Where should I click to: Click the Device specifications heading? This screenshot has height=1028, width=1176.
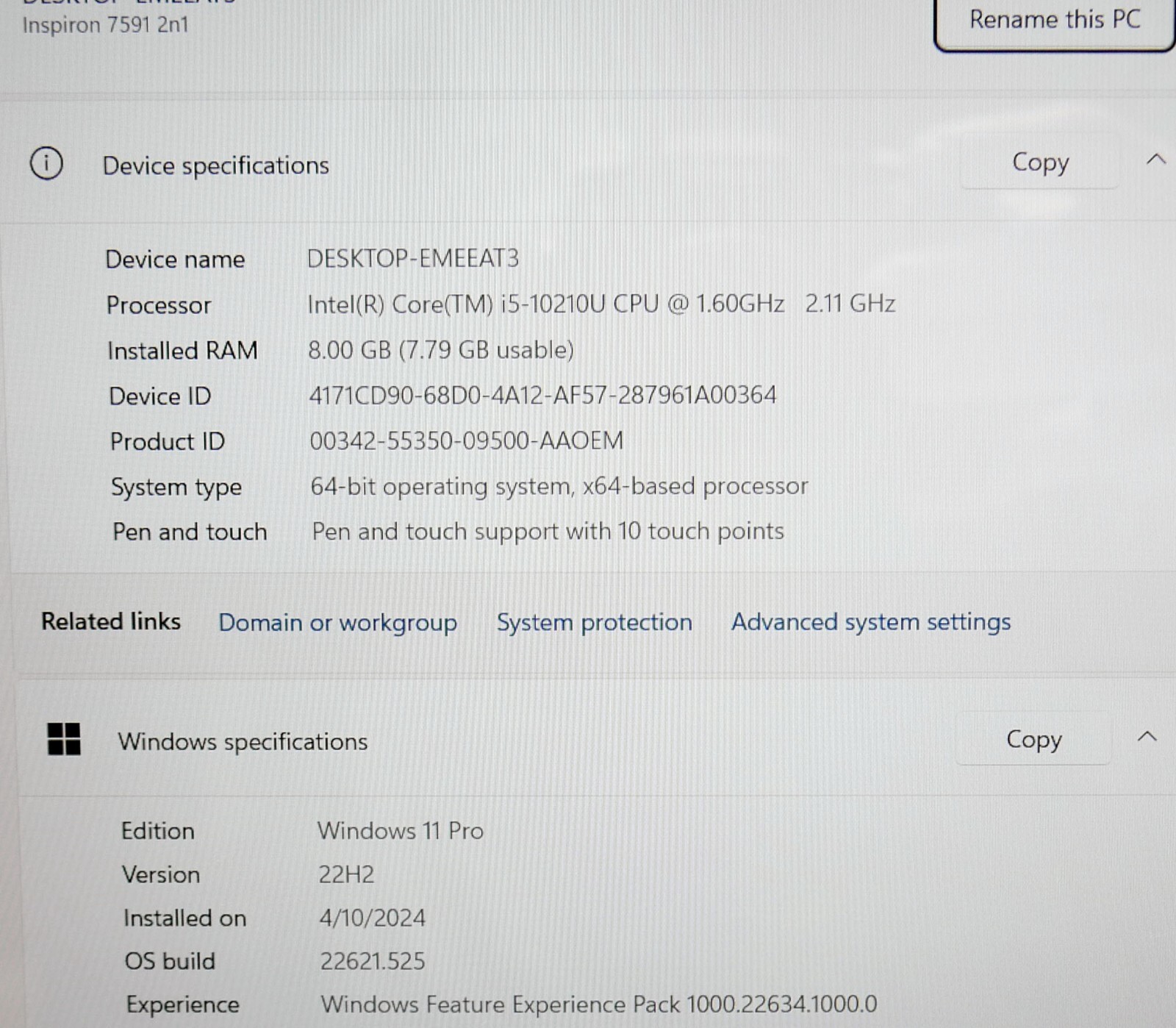(x=215, y=165)
